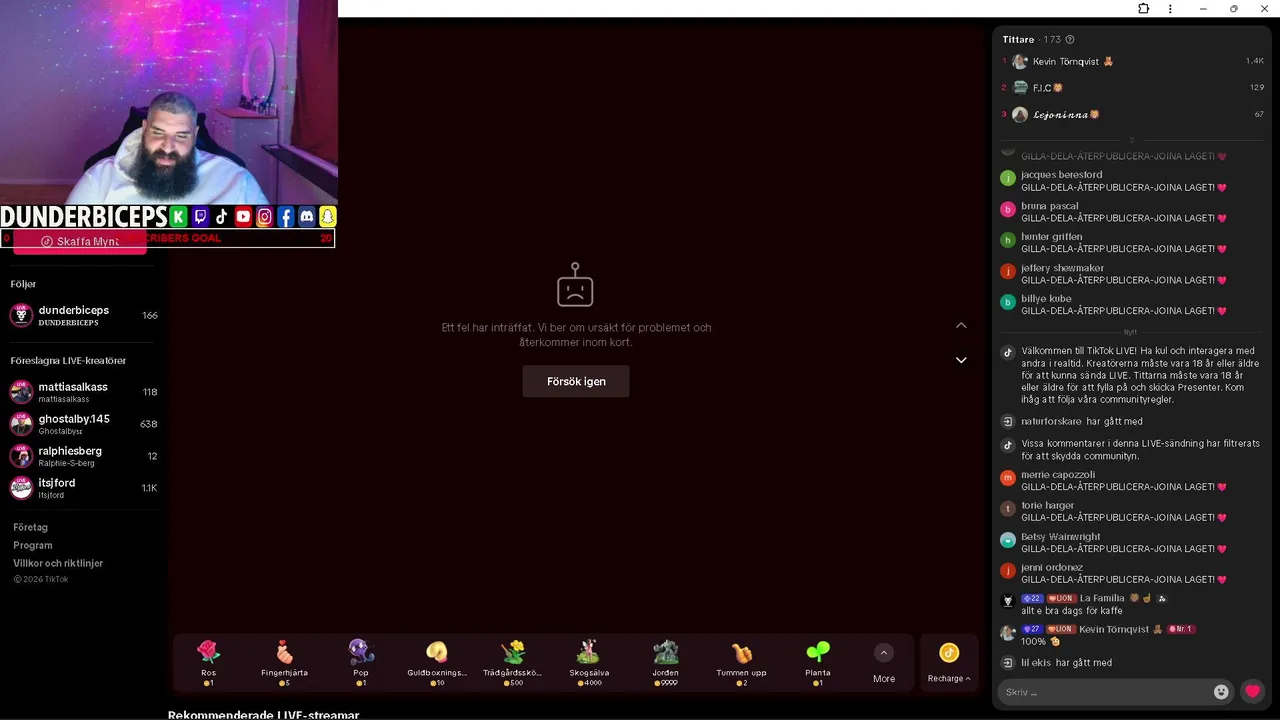Click hunter griffen avatar in chat
Image resolution: width=1280 pixels, height=720 pixels.
1008,241
